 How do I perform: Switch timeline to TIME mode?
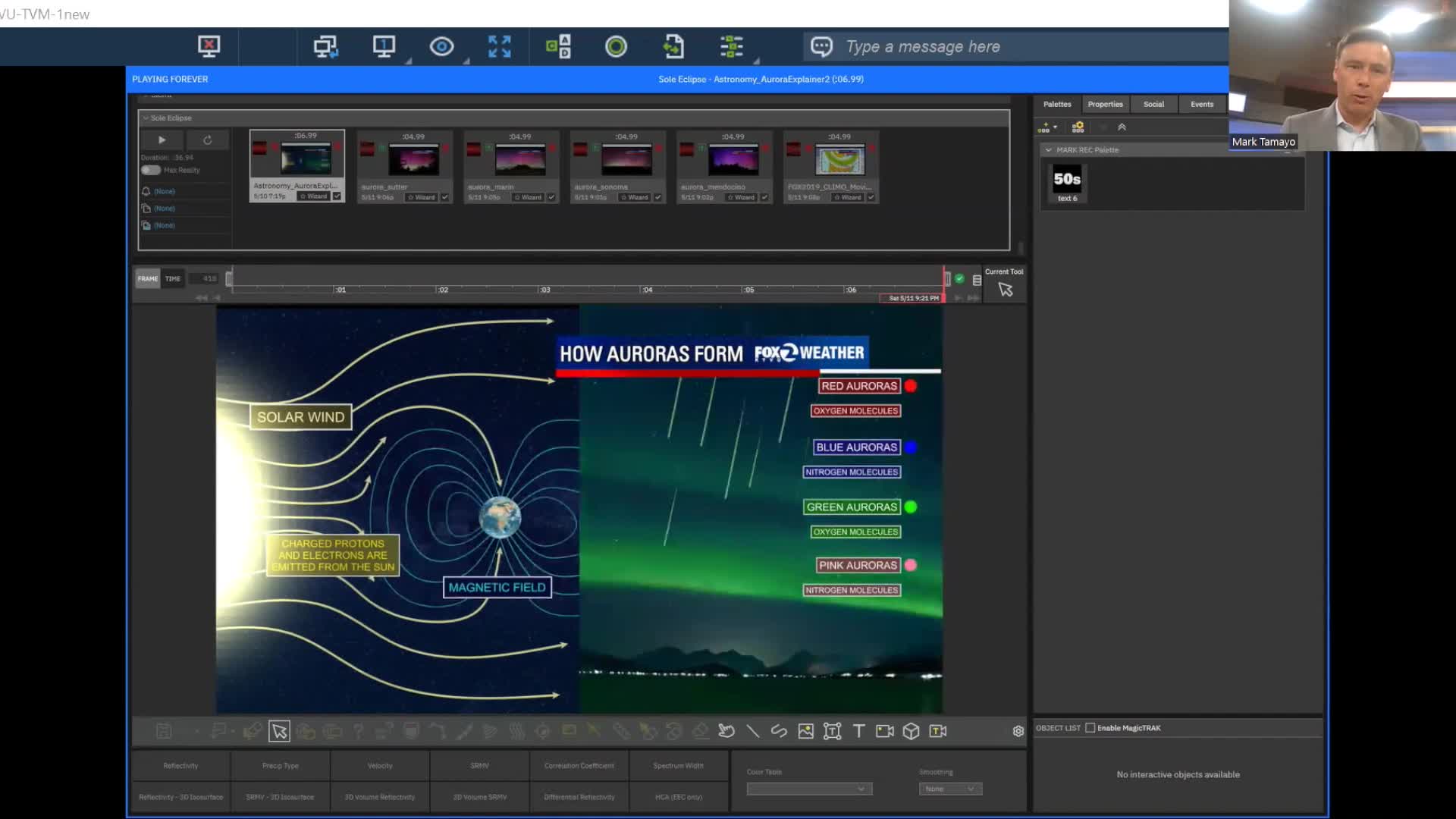click(173, 279)
